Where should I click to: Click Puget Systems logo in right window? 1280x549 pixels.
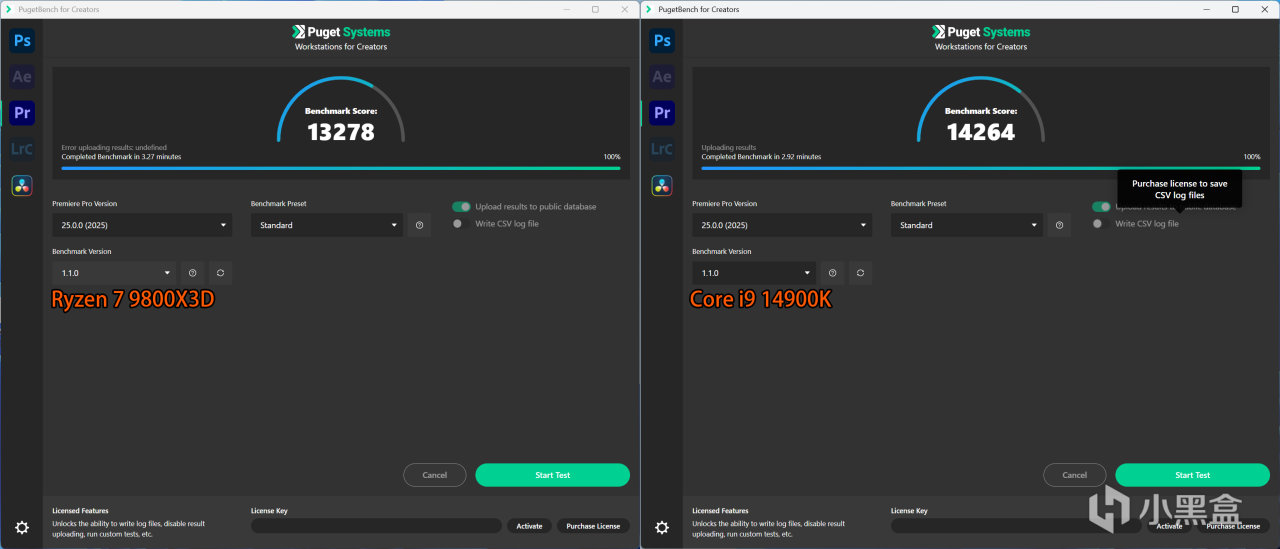(980, 32)
